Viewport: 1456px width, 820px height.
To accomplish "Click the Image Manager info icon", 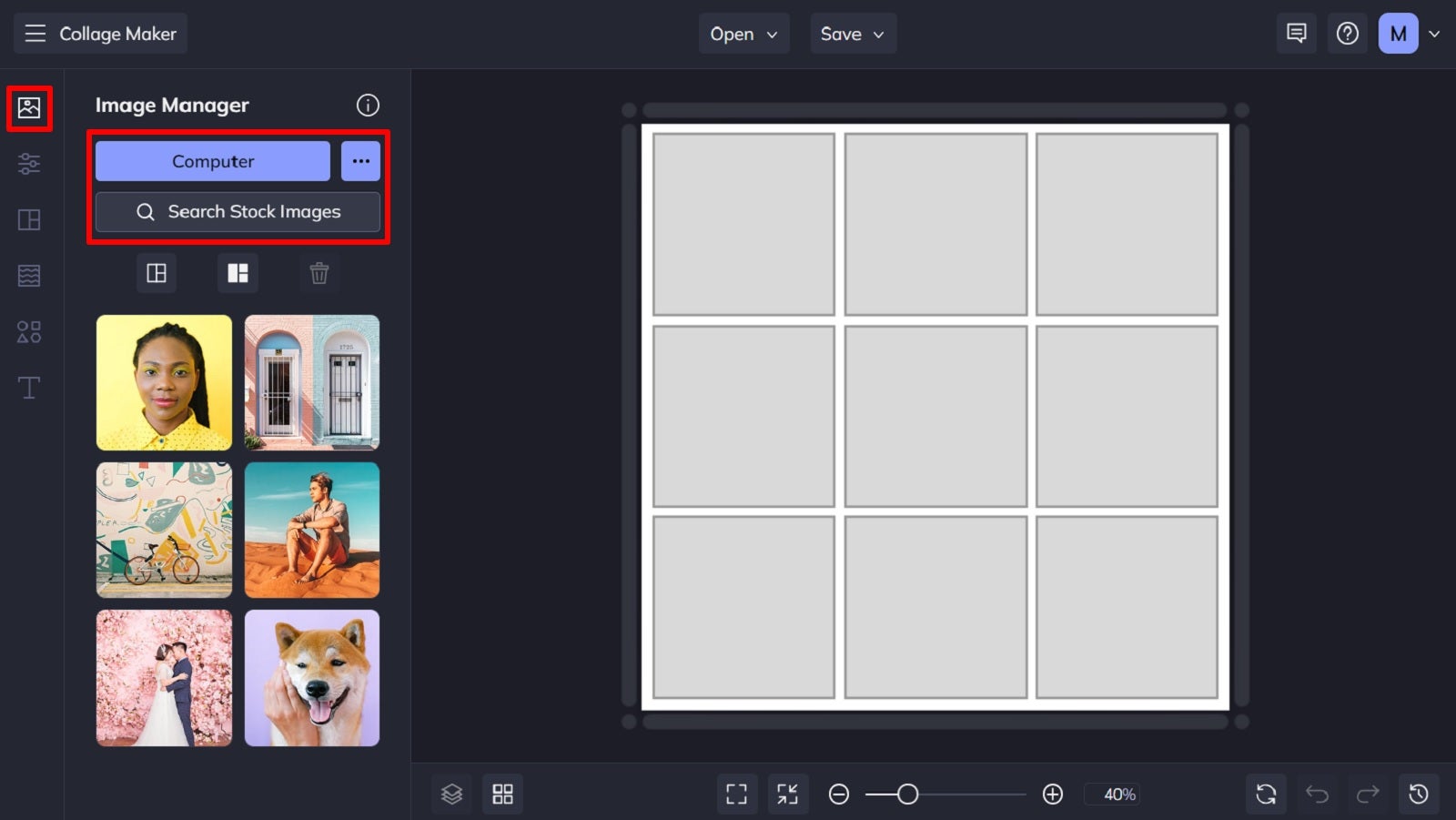I will pos(368,106).
